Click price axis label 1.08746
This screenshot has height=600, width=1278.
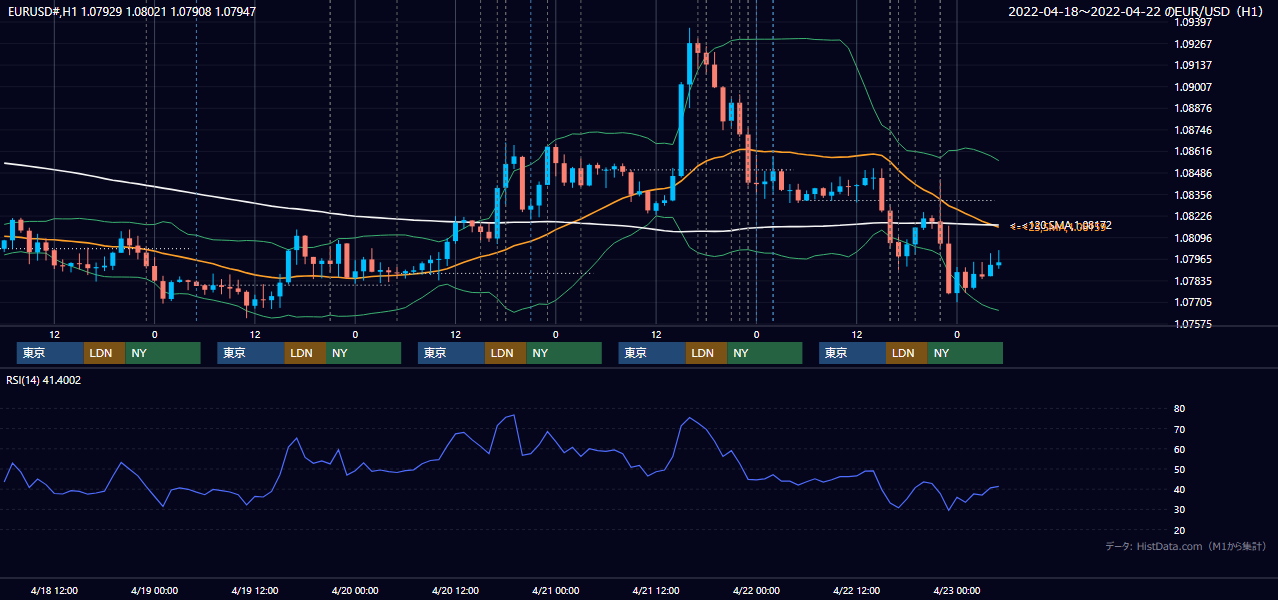[x=1193, y=130]
